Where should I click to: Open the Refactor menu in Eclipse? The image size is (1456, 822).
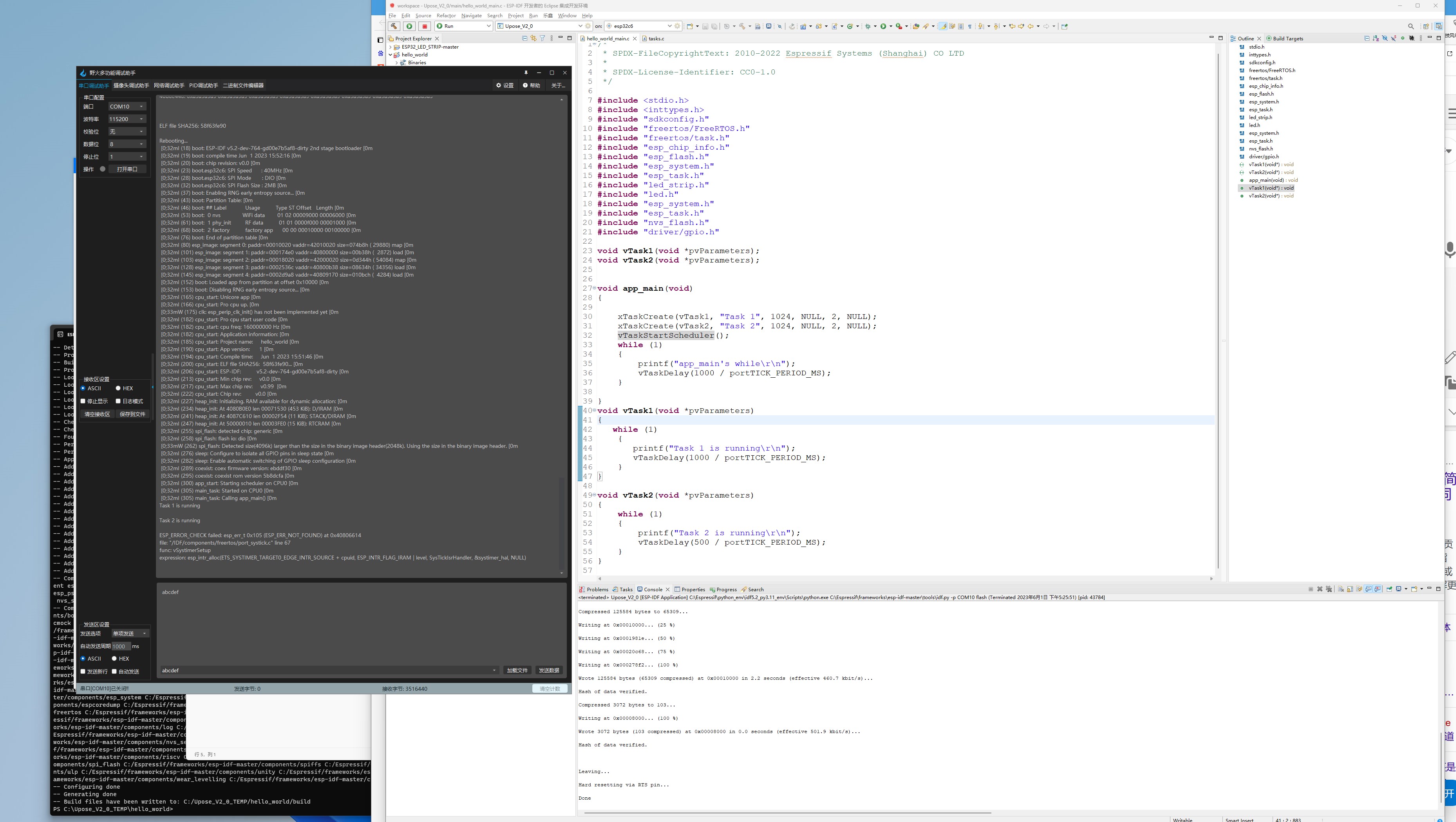pos(445,16)
